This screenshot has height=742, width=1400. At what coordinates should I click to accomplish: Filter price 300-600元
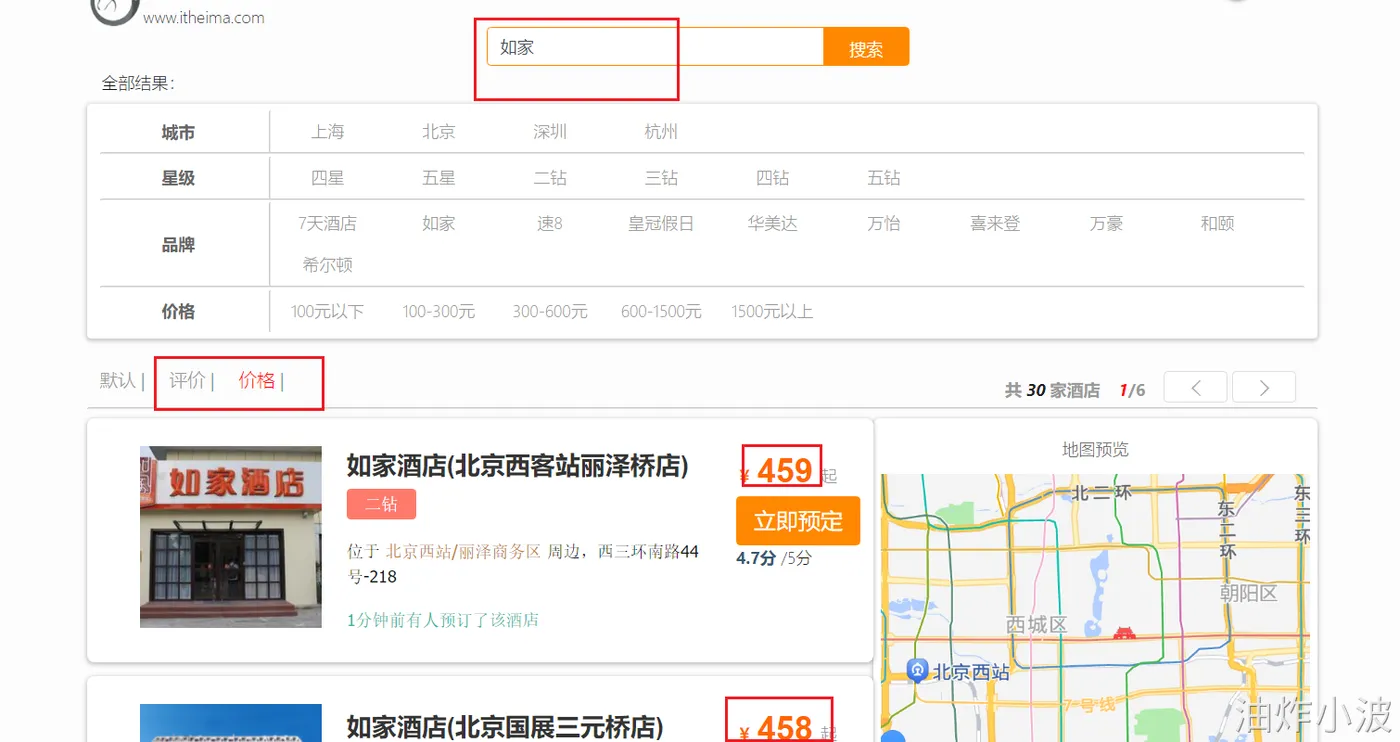tap(550, 312)
